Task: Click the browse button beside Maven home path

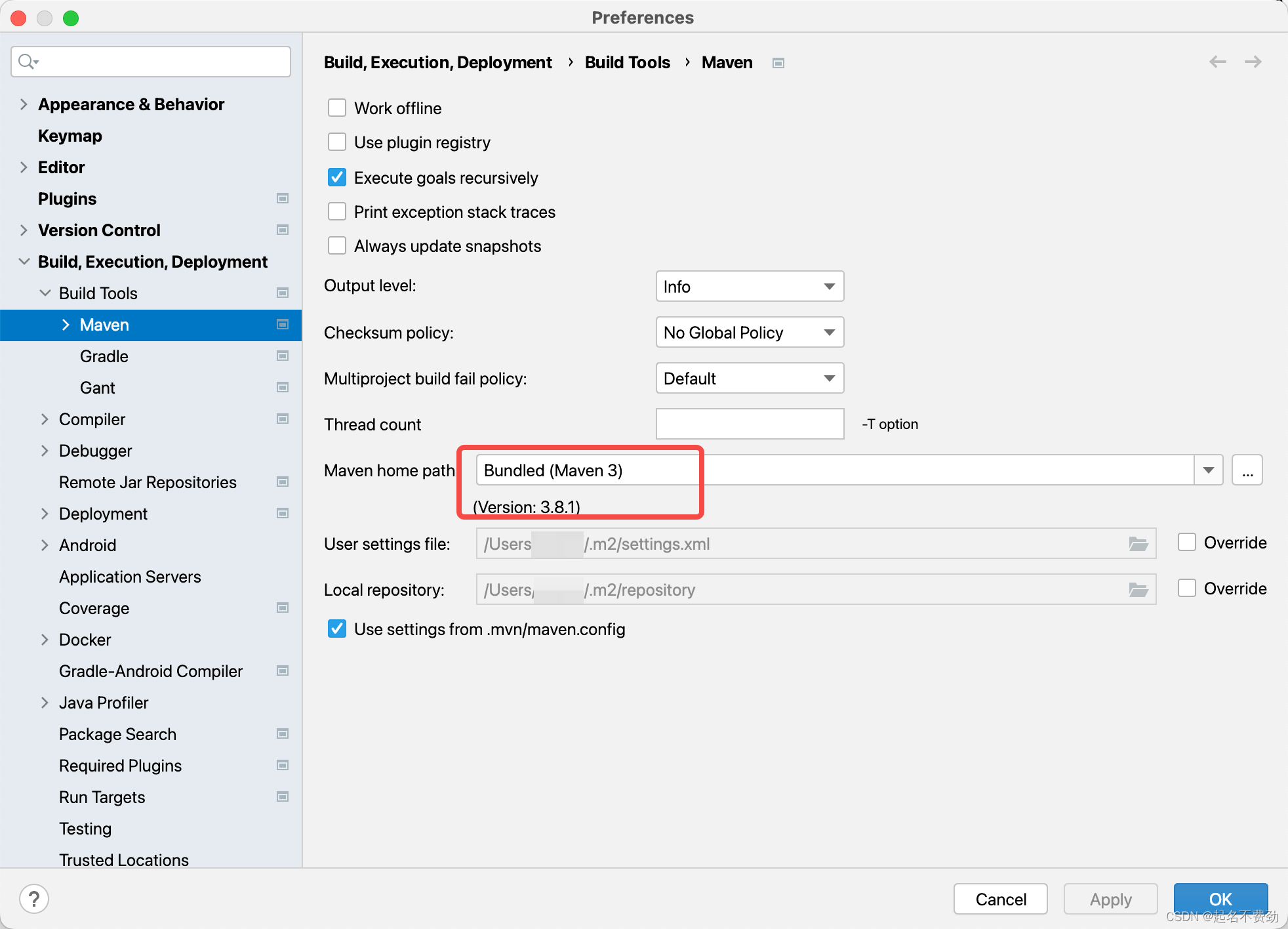Action: [1247, 470]
